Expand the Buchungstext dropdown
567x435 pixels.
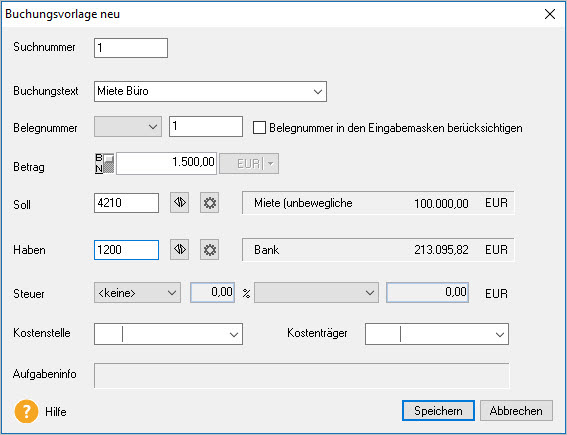[318, 91]
